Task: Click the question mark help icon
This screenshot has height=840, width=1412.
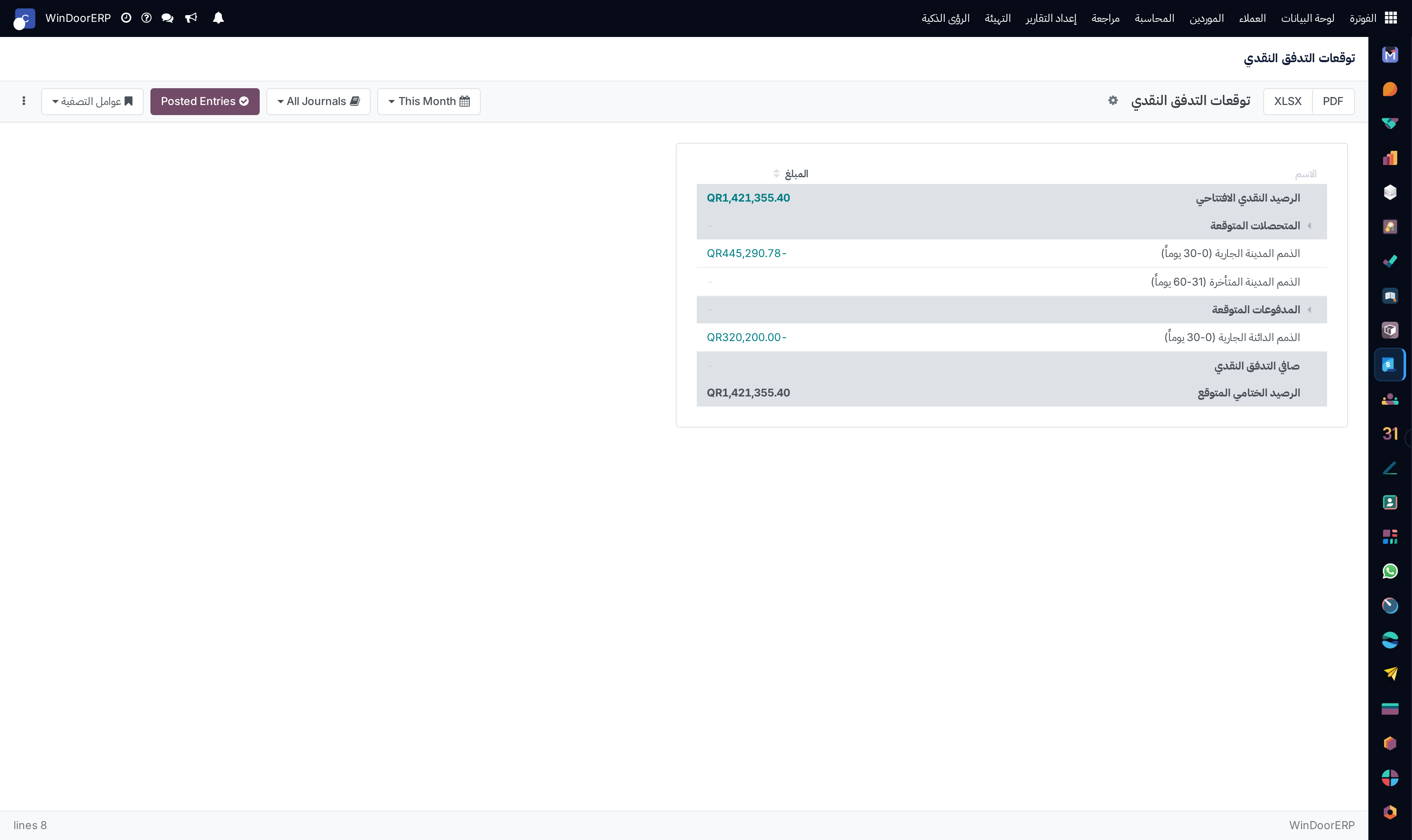Action: click(147, 18)
